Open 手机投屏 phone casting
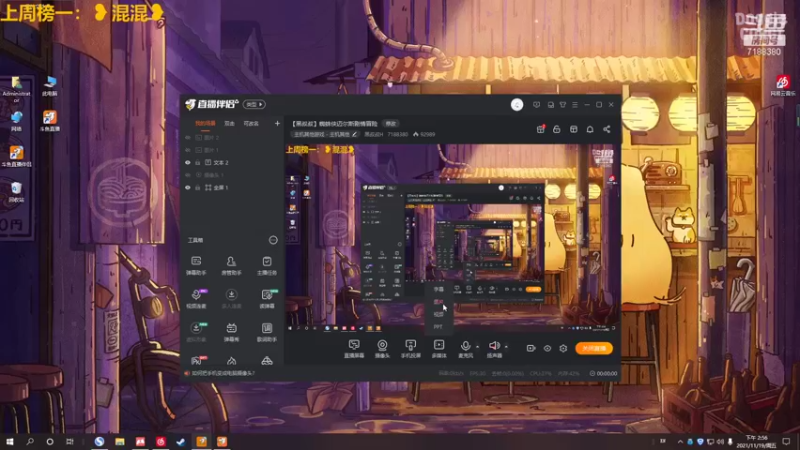 coord(410,349)
